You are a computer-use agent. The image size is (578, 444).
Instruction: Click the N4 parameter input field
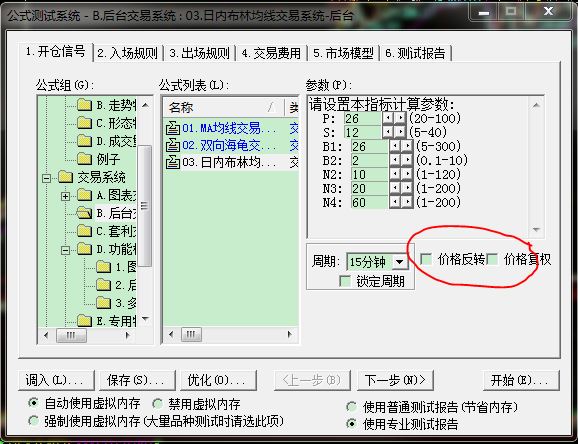[x=370, y=202]
